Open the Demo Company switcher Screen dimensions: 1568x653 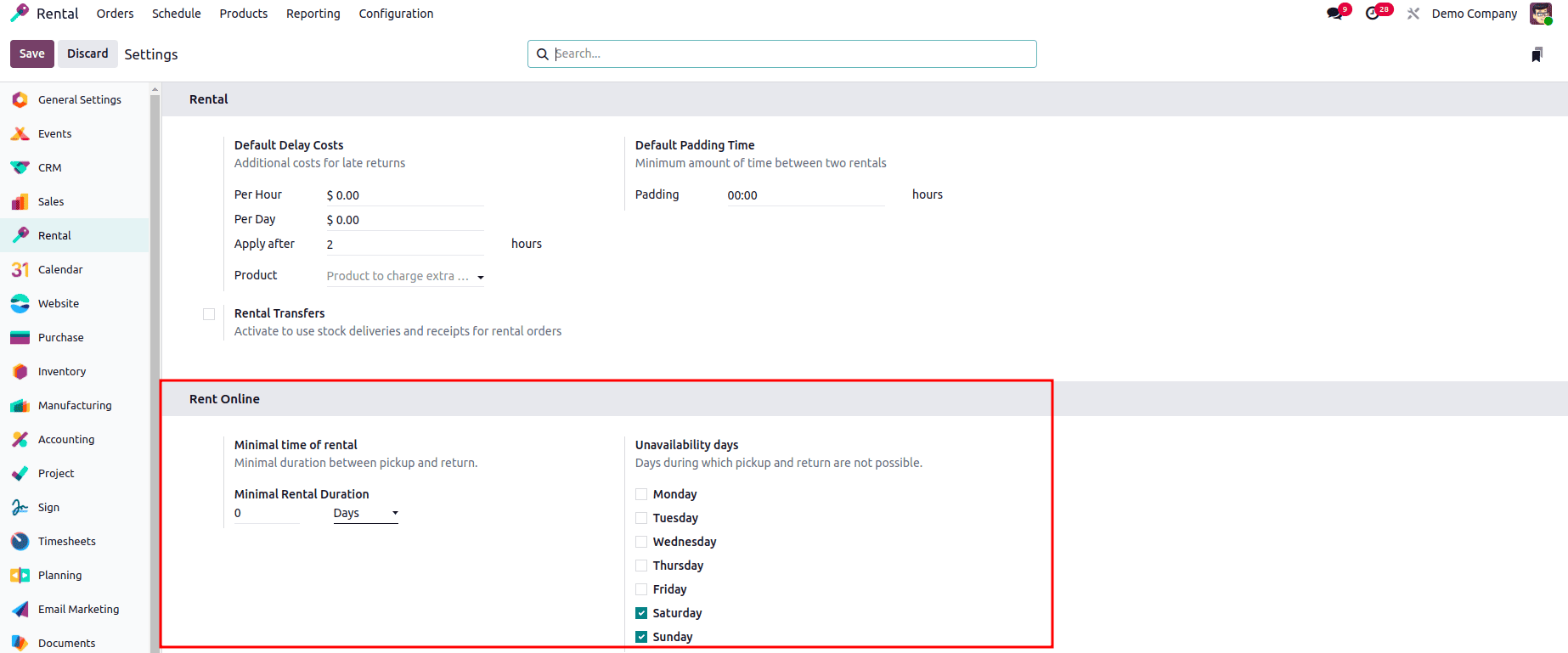1475,14
